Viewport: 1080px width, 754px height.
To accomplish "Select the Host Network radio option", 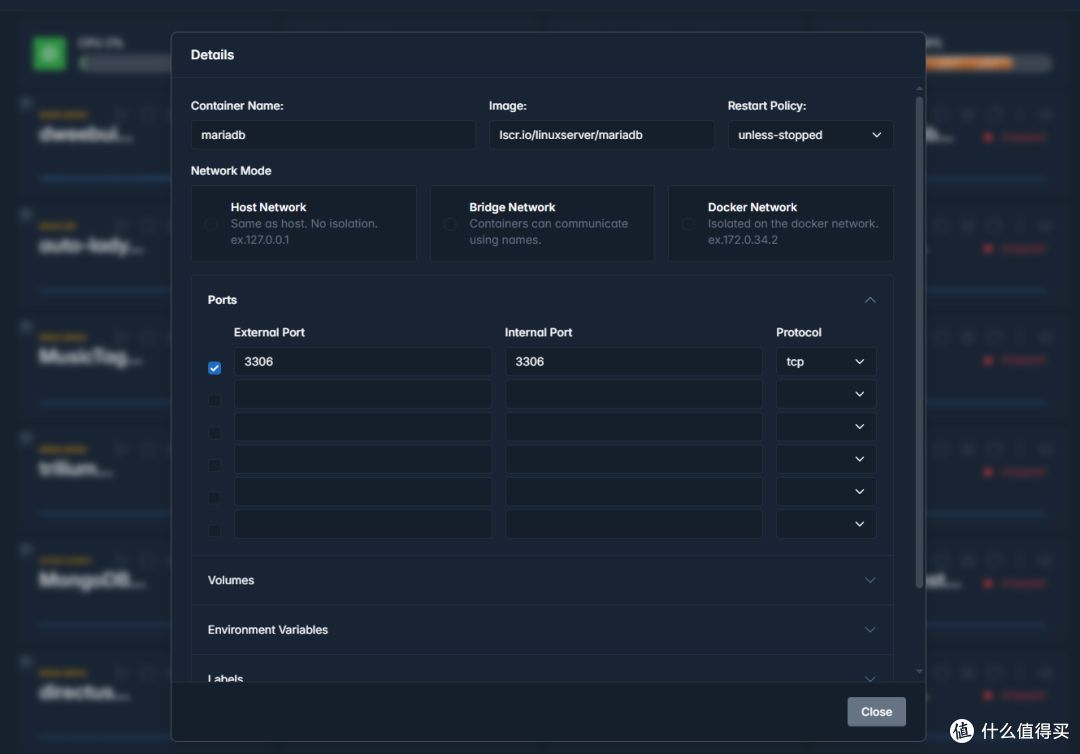I will [x=211, y=224].
